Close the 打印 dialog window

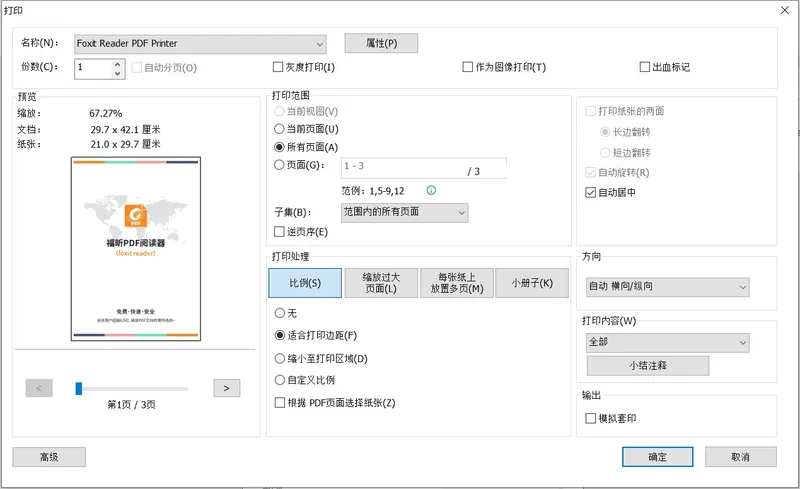click(x=785, y=10)
